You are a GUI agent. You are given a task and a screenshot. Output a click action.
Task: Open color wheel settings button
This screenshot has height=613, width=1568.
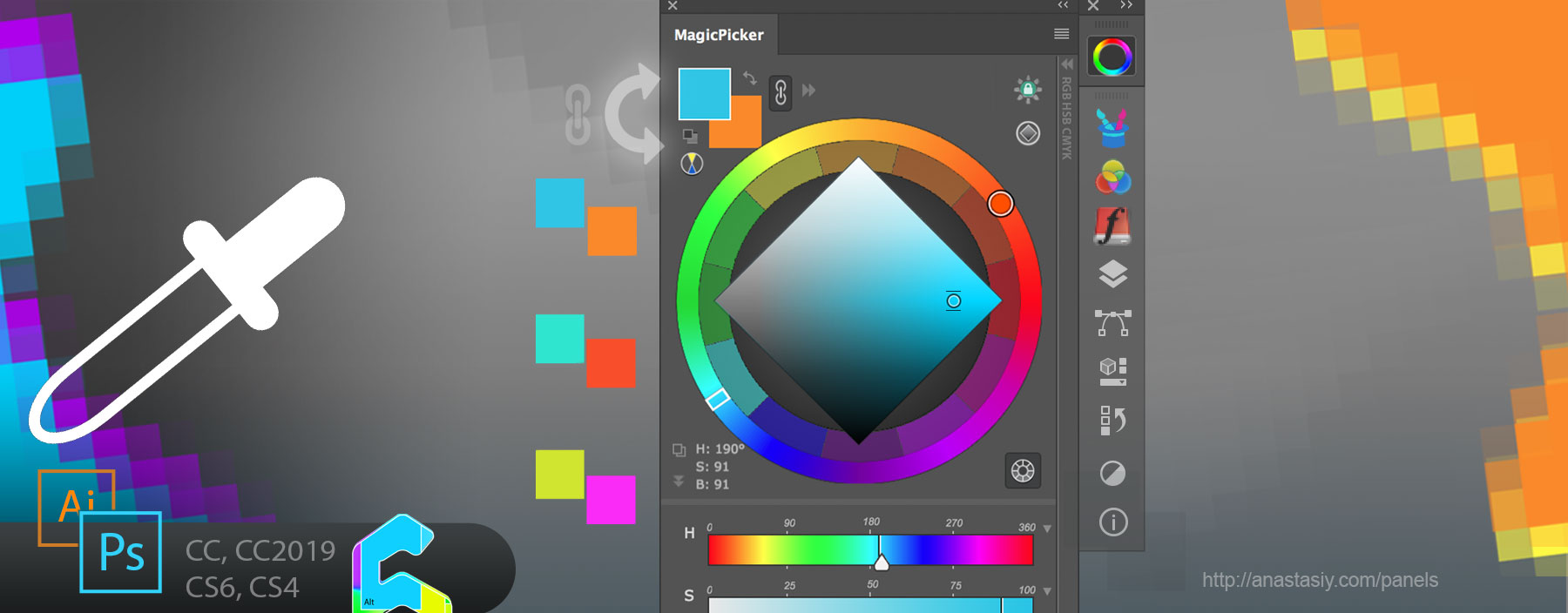click(1023, 471)
